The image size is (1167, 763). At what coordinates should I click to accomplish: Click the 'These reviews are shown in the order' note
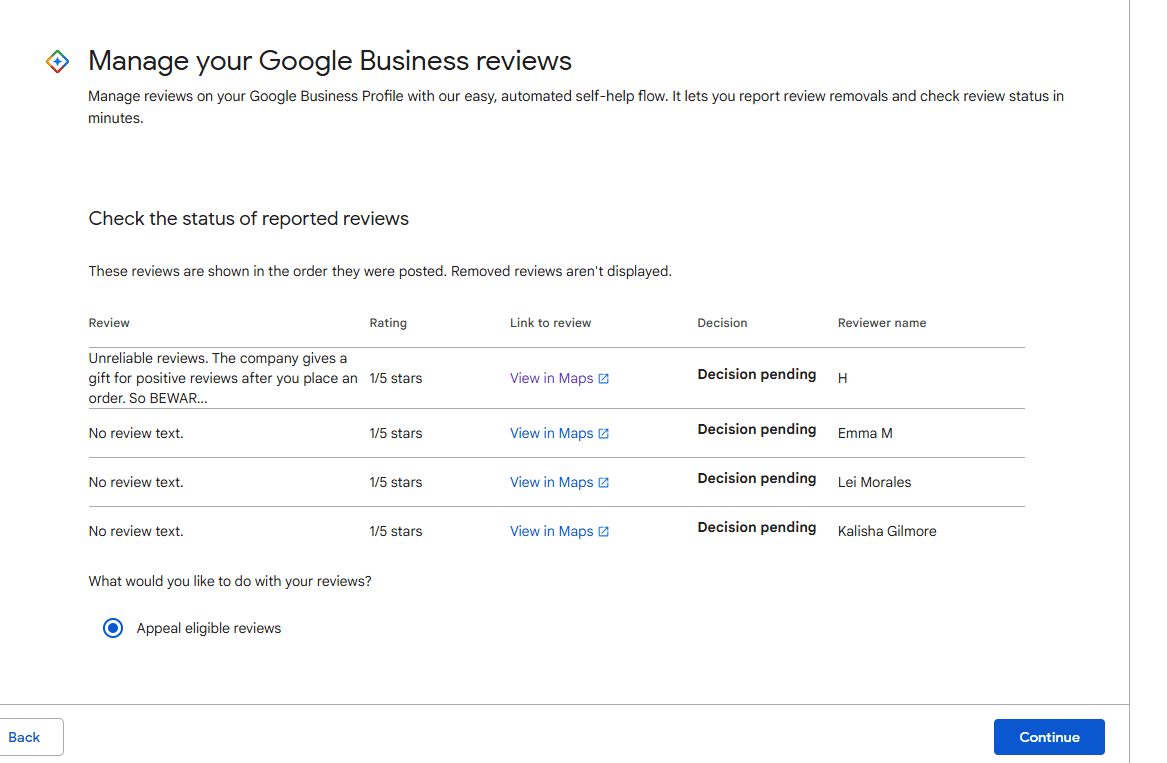tap(380, 272)
